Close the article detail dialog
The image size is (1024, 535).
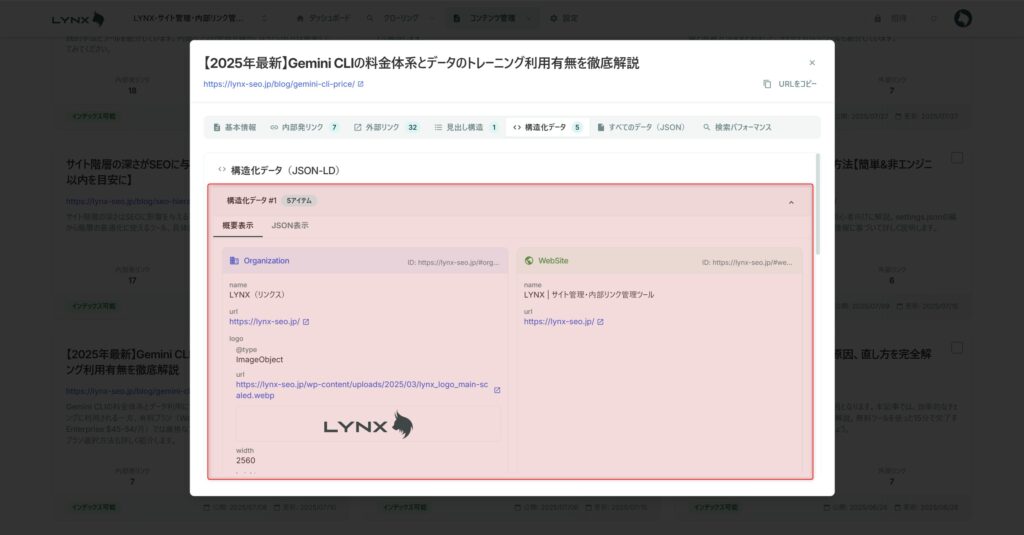pos(812,62)
